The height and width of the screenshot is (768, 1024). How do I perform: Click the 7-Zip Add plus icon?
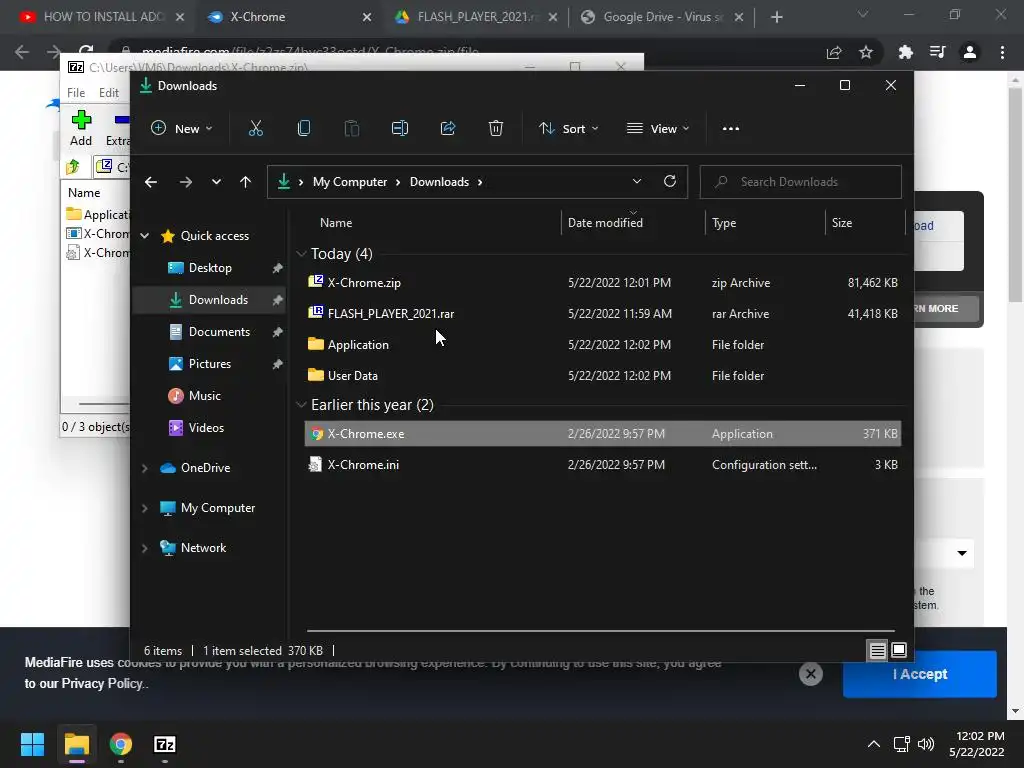(x=81, y=120)
